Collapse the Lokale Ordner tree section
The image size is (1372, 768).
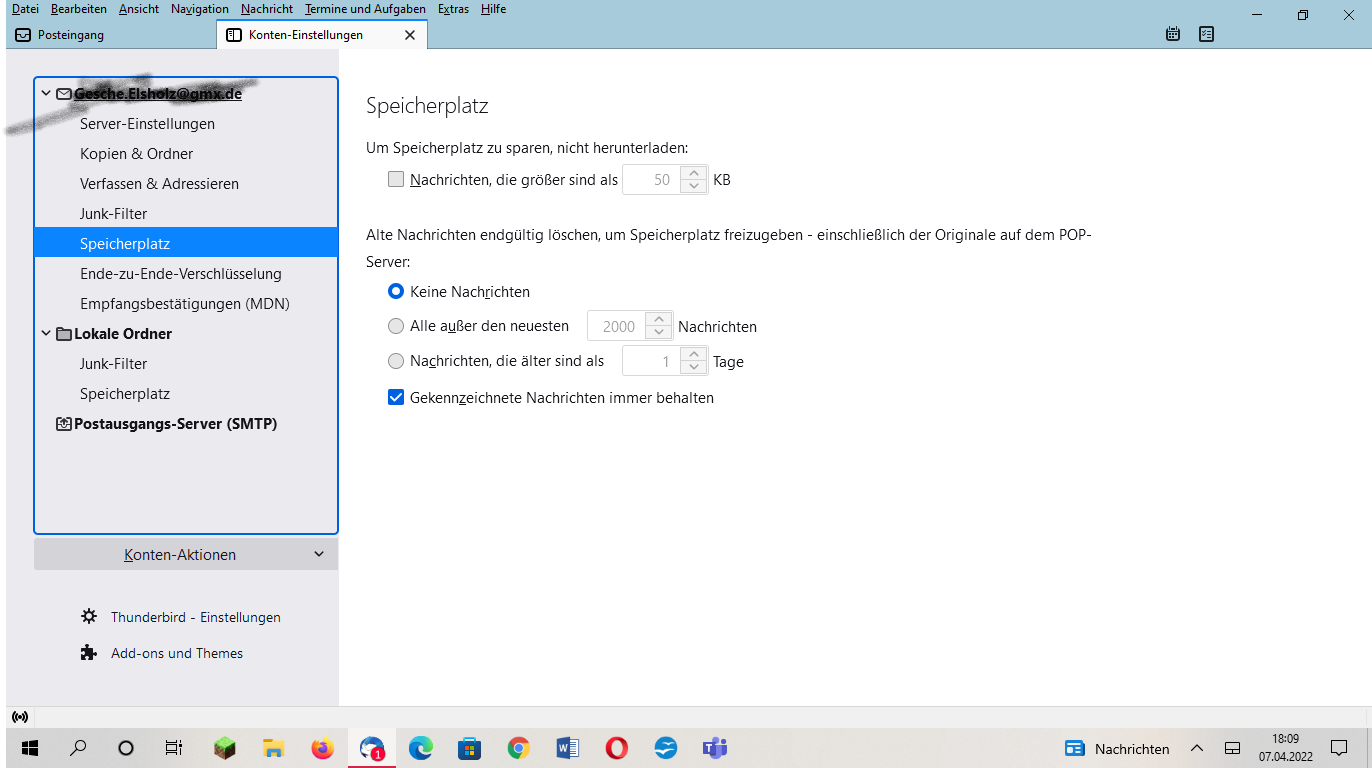46,334
